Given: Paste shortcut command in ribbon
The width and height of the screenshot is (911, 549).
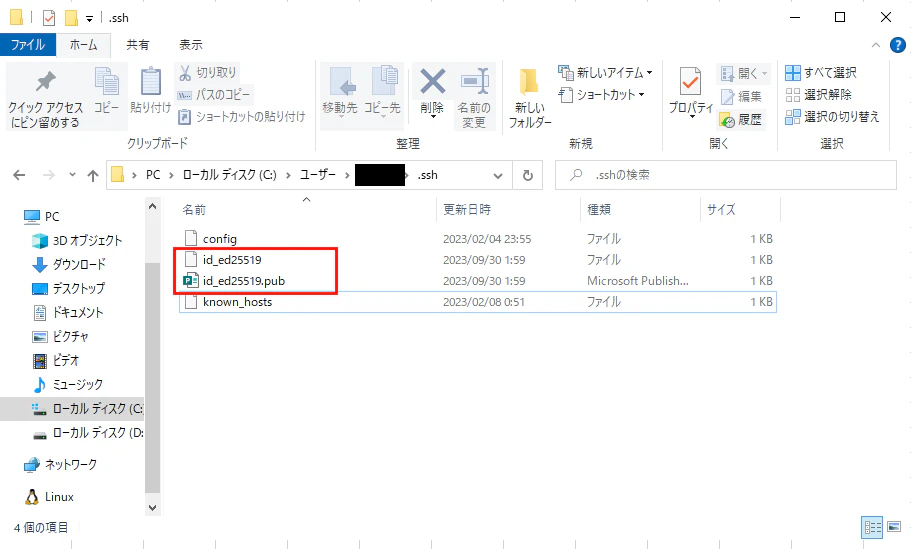Looking at the screenshot, I should click(242, 117).
